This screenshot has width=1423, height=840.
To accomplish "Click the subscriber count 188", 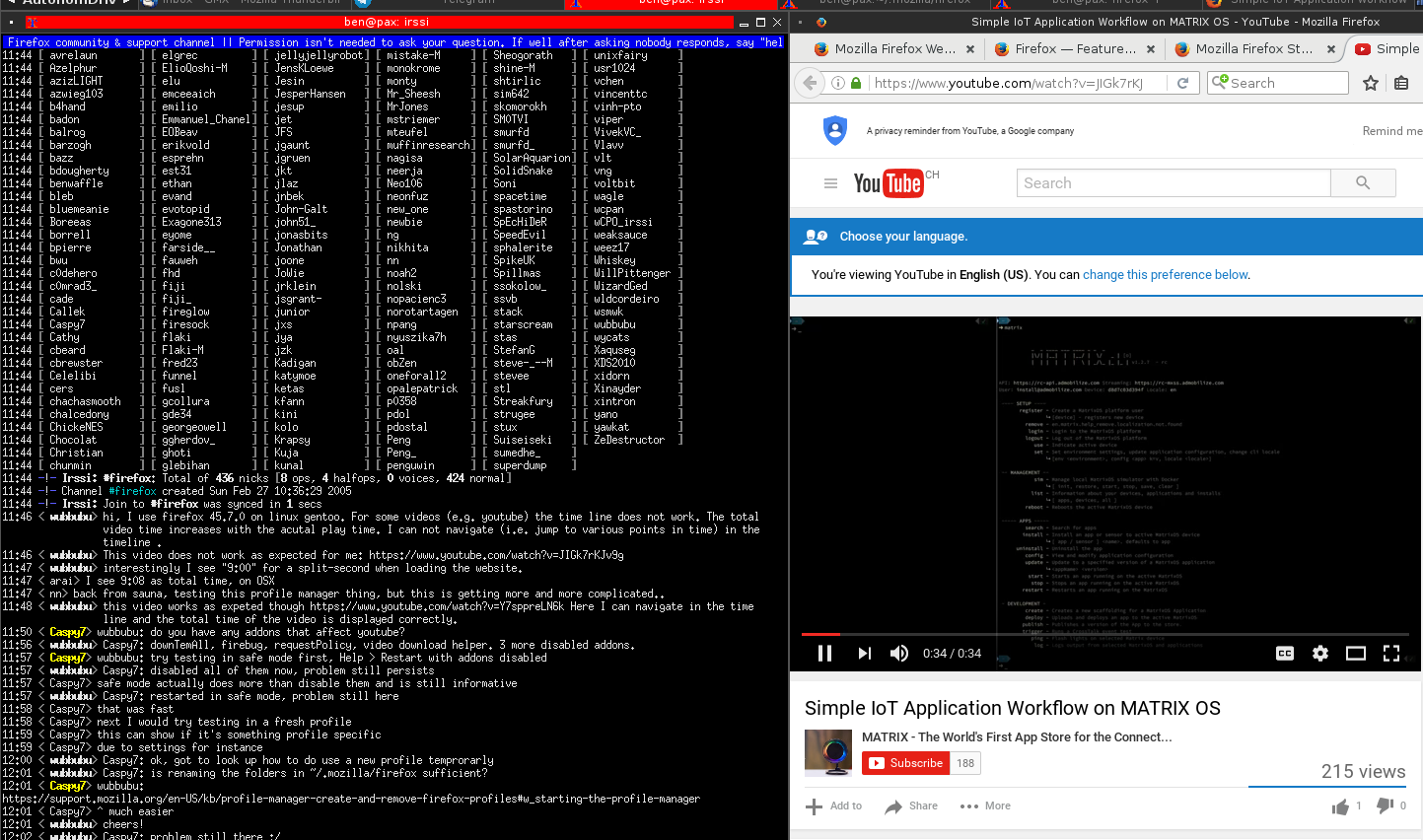I will 965,763.
